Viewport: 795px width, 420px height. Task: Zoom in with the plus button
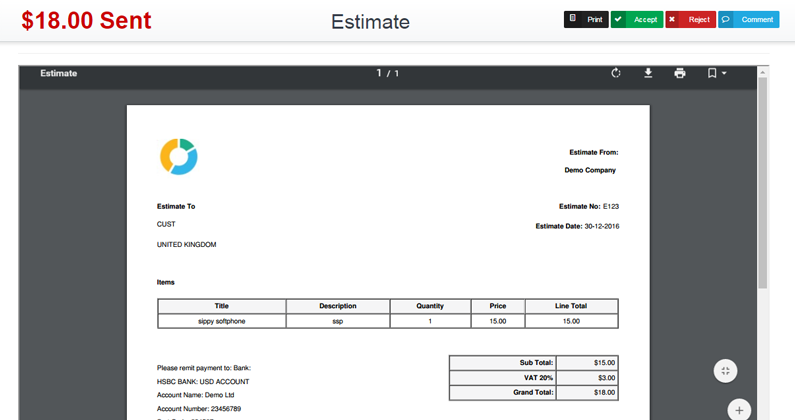click(x=739, y=410)
